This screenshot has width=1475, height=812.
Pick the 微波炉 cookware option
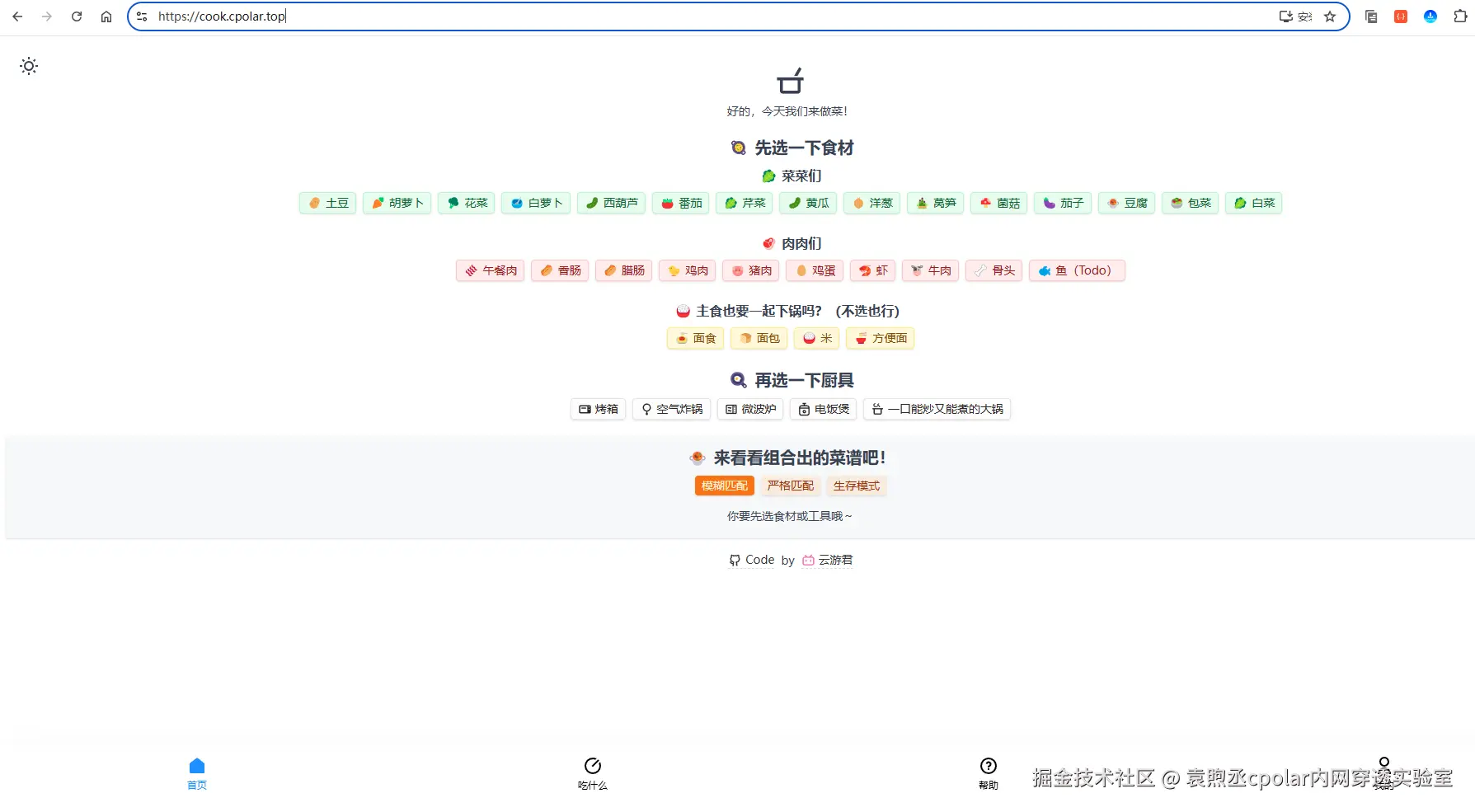coord(750,409)
